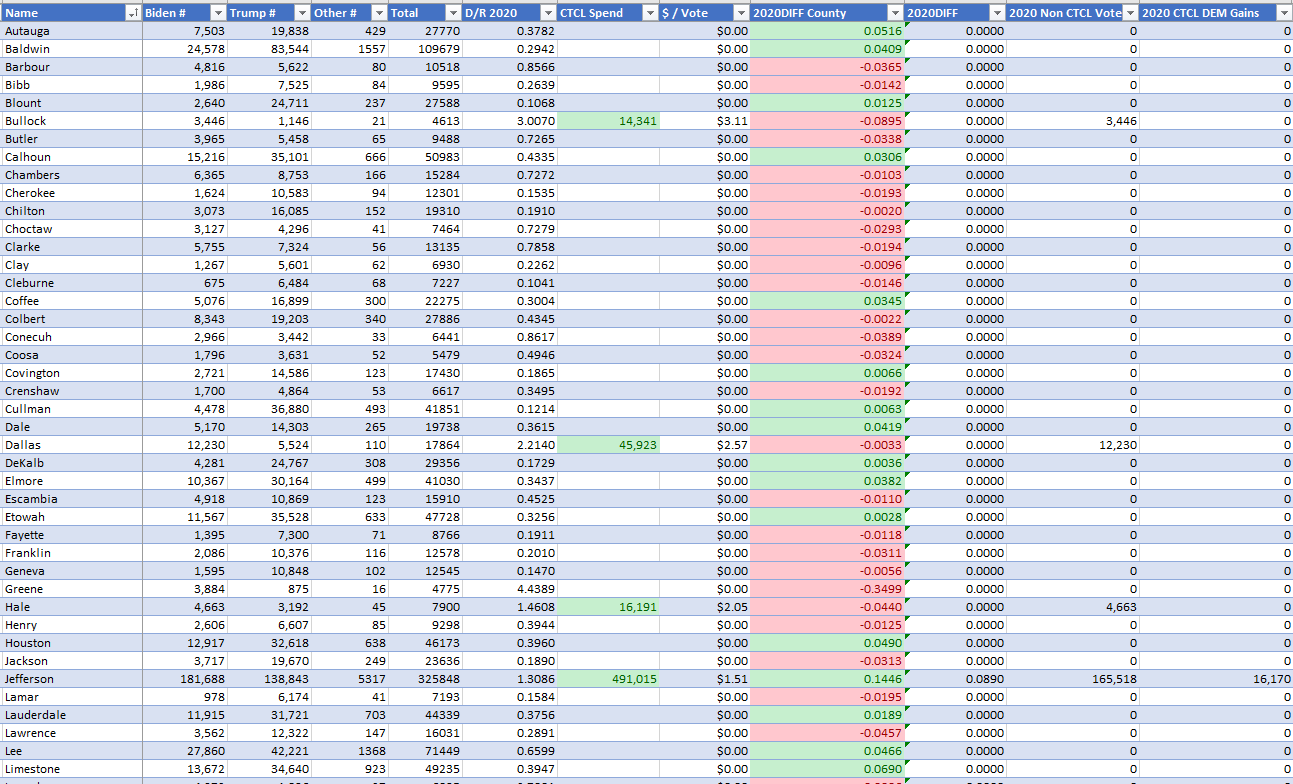Click Calhoun's Biden count 15,216
Screen dimensions: 1293x784
tap(185, 157)
